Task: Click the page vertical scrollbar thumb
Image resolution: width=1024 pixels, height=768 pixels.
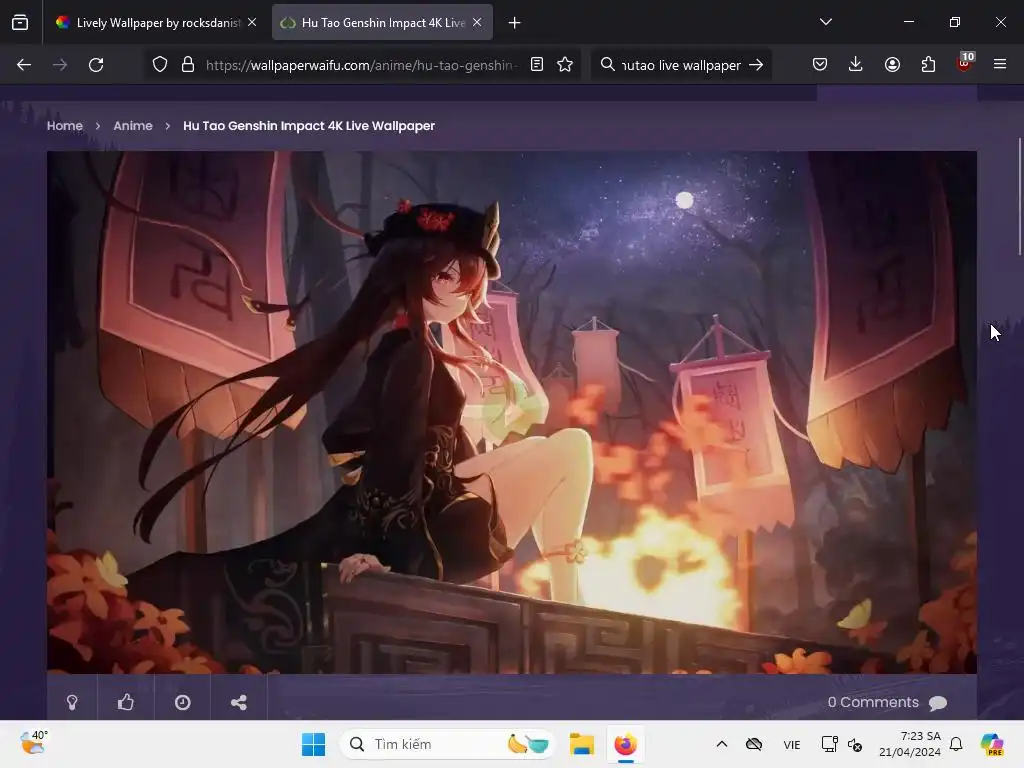Action: click(1019, 197)
